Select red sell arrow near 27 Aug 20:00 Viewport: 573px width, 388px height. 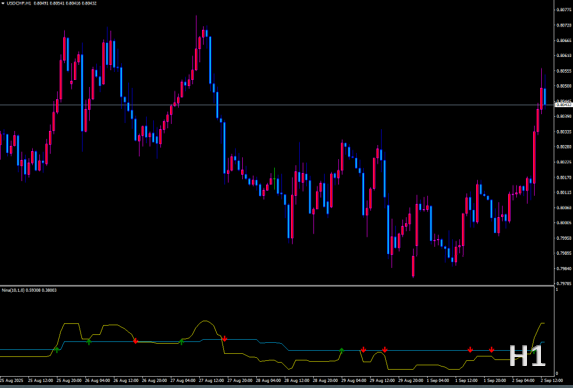(224, 339)
